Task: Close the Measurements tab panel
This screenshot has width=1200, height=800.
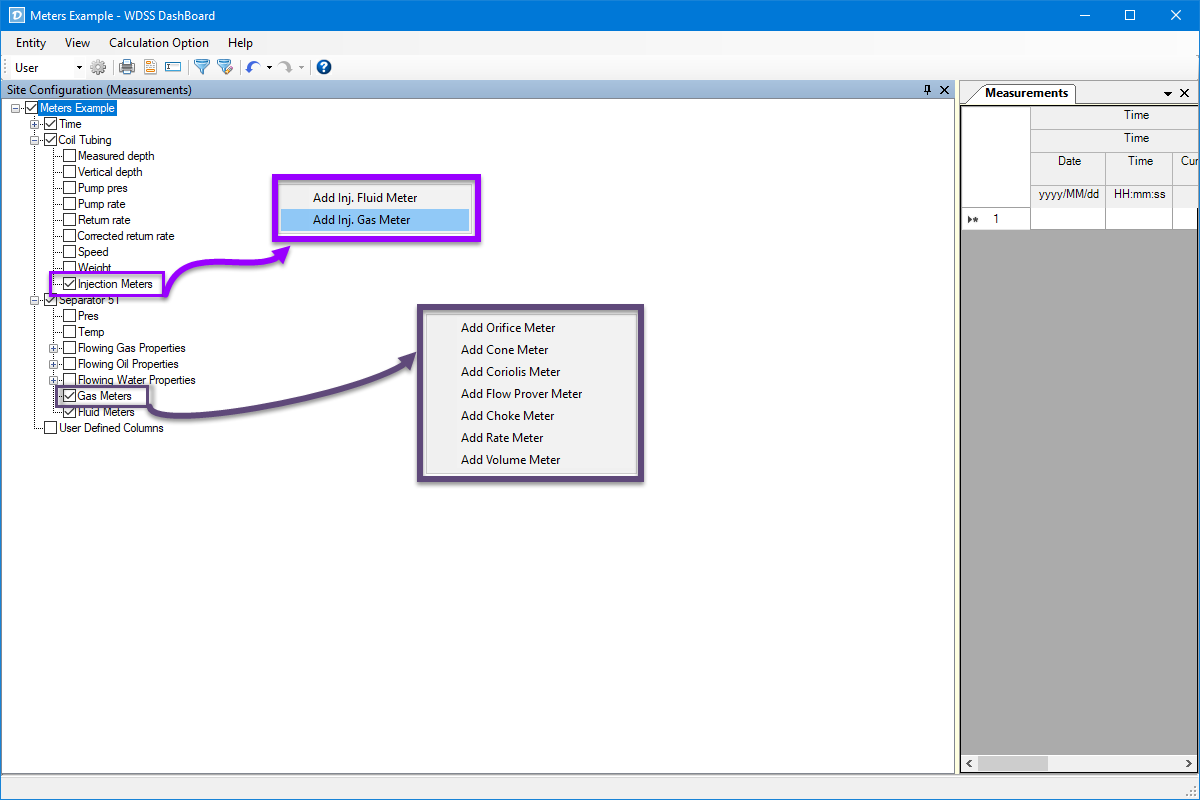Action: (x=1185, y=93)
